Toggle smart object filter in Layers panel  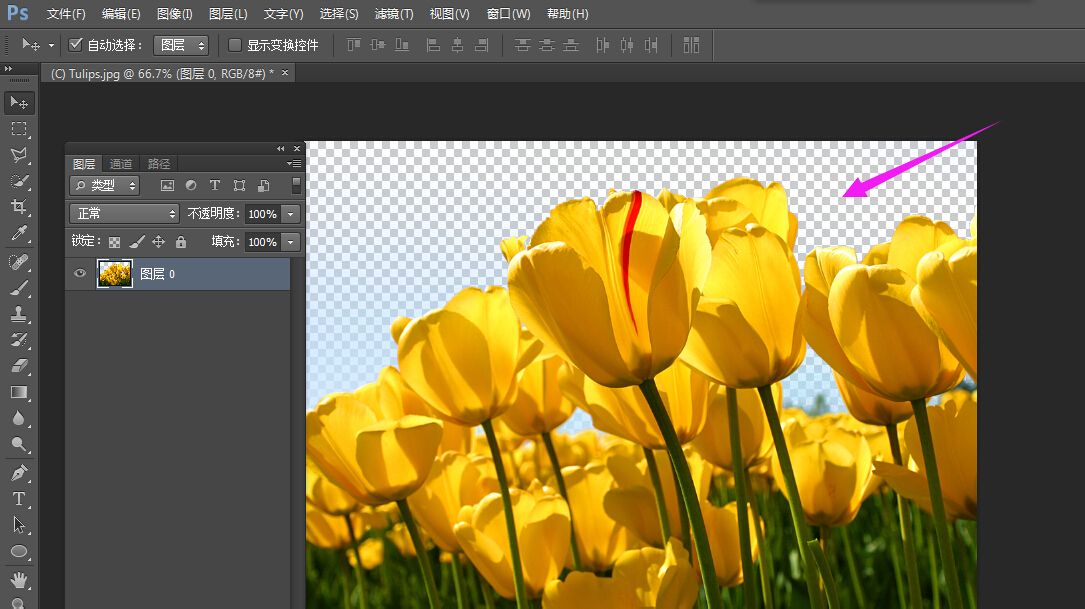264,185
